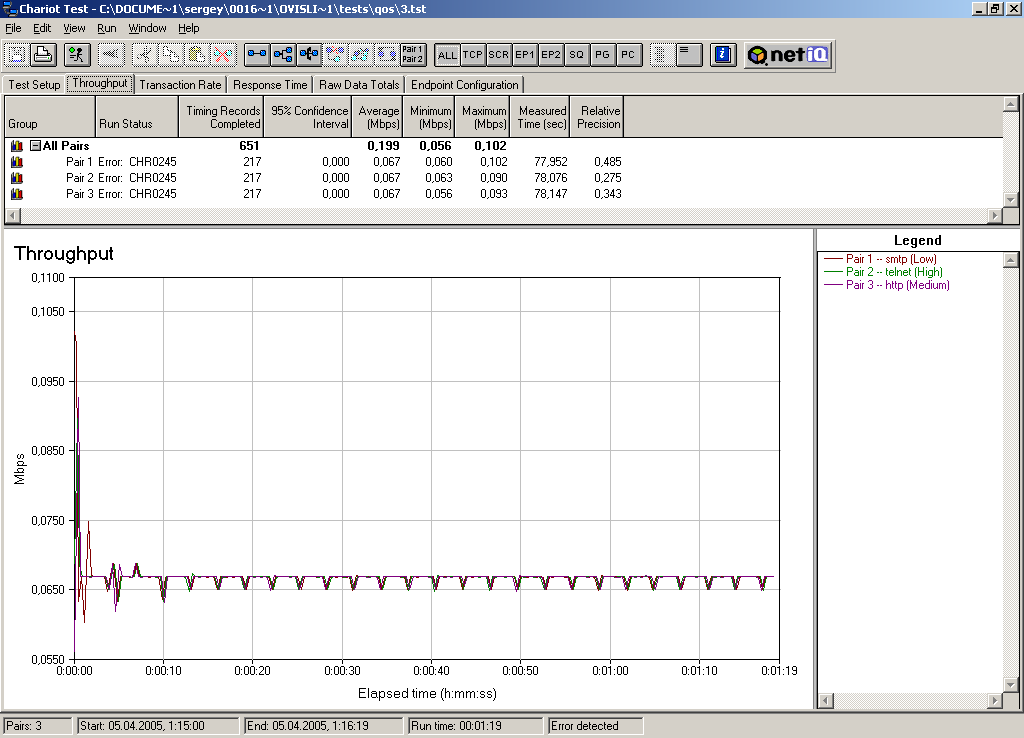1024x738 pixels.
Task: Select Pair 2 telnet (High) legend entry
Action: (x=893, y=272)
